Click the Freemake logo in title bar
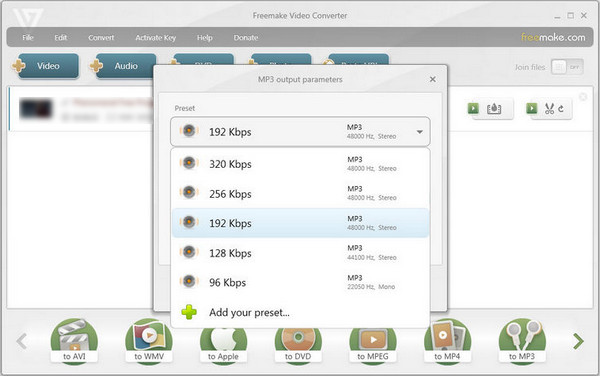The height and width of the screenshot is (376, 600). coord(28,17)
